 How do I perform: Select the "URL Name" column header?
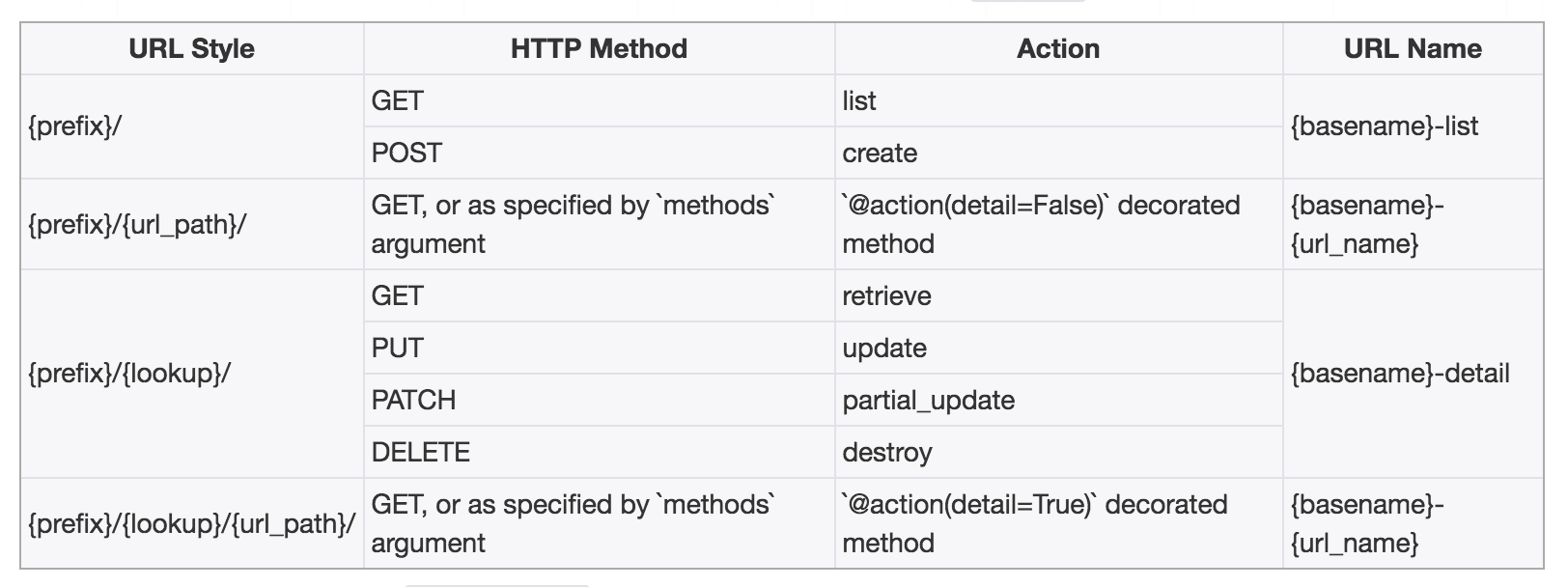[x=1413, y=49]
